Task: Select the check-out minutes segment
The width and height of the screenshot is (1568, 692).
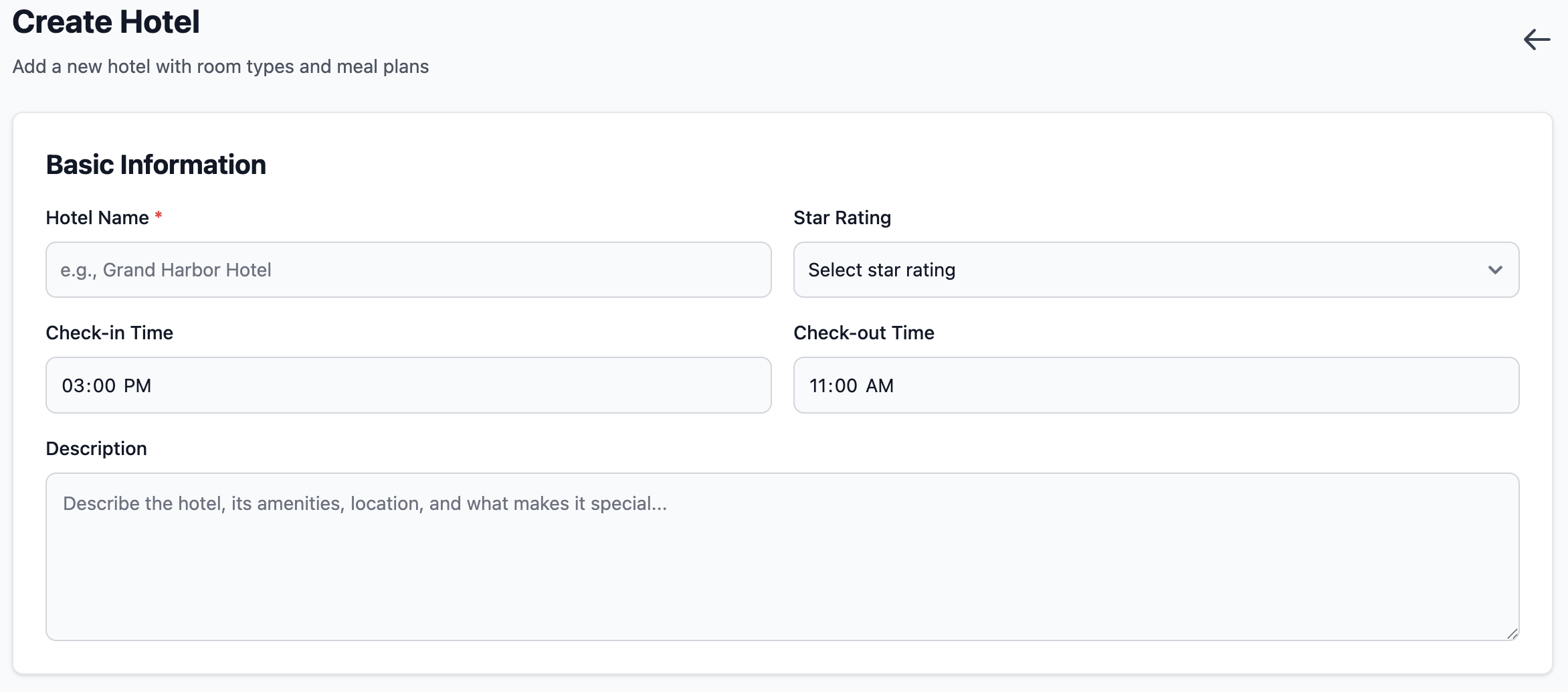Action: pos(846,385)
